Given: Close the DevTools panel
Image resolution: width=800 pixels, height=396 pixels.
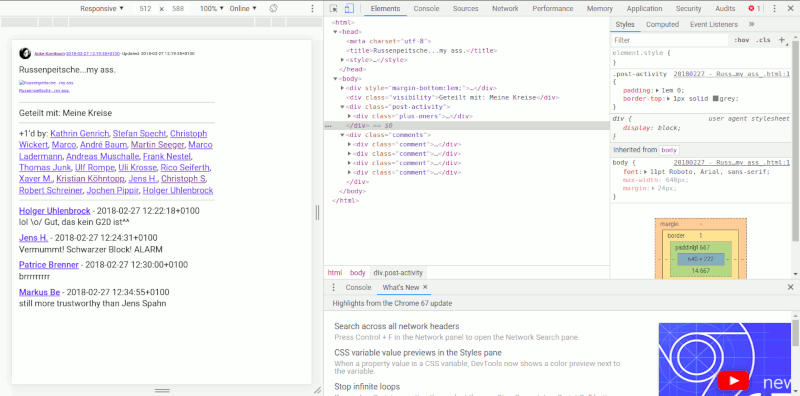Looking at the screenshot, I should pyautogui.click(x=790, y=9).
